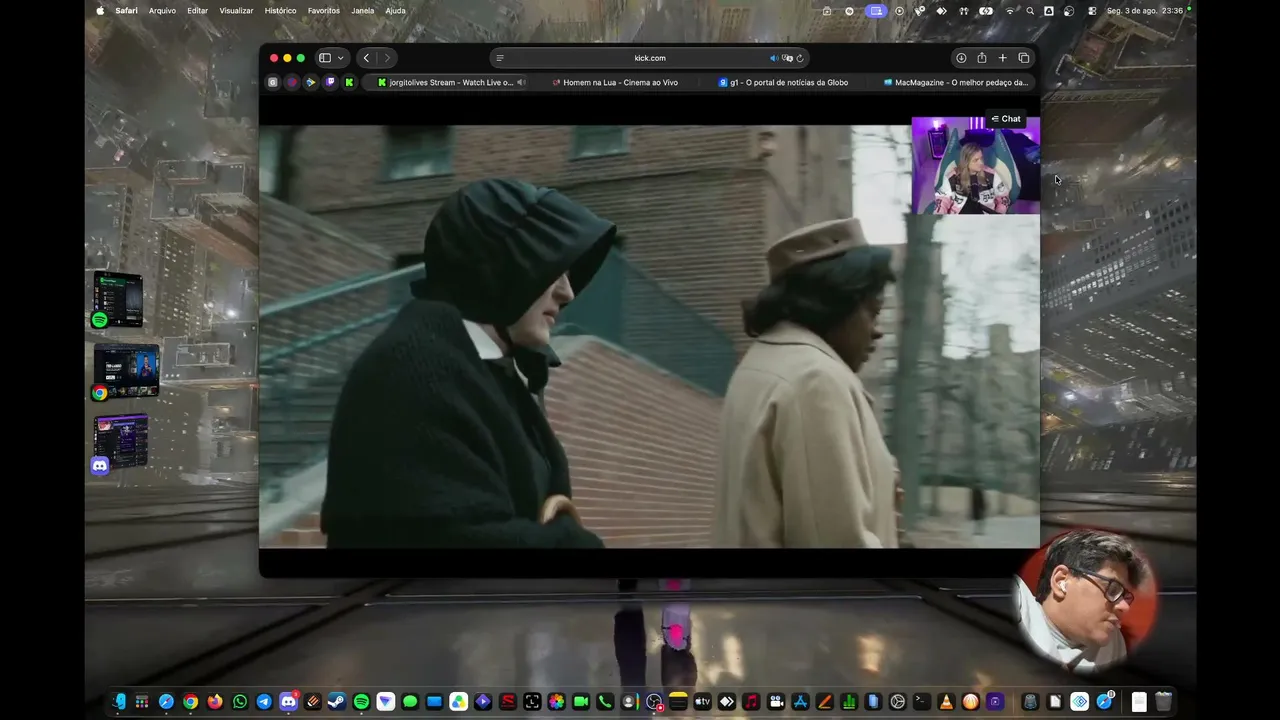Open Terminal from the Dock
1280x720 pixels.
tap(922, 702)
